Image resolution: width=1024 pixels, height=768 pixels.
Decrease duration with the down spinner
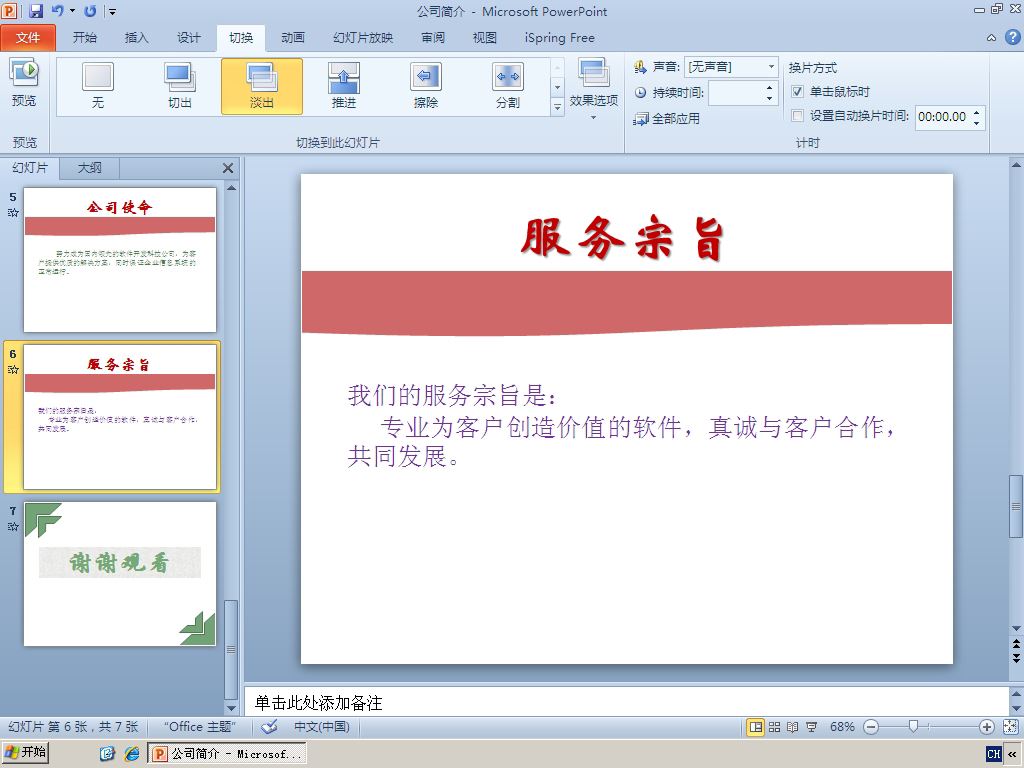click(x=769, y=99)
